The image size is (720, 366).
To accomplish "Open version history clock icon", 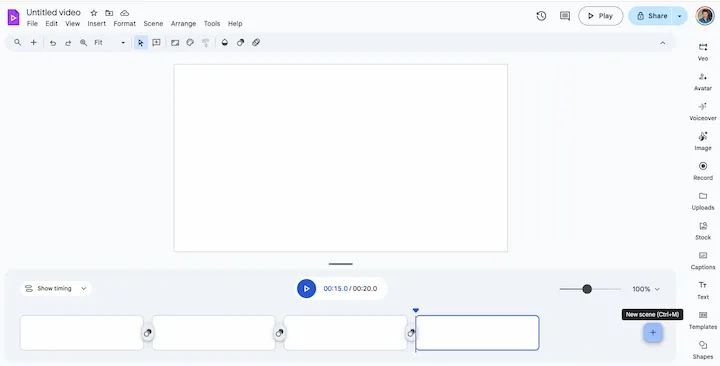I will [x=541, y=16].
